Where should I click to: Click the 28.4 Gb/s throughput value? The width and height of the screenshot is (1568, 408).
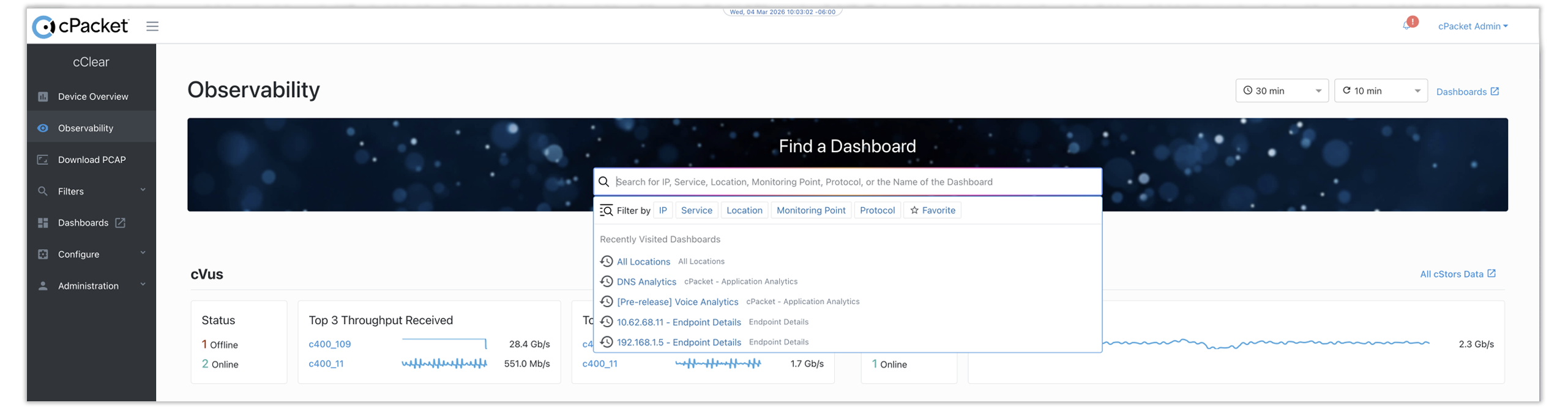point(529,345)
